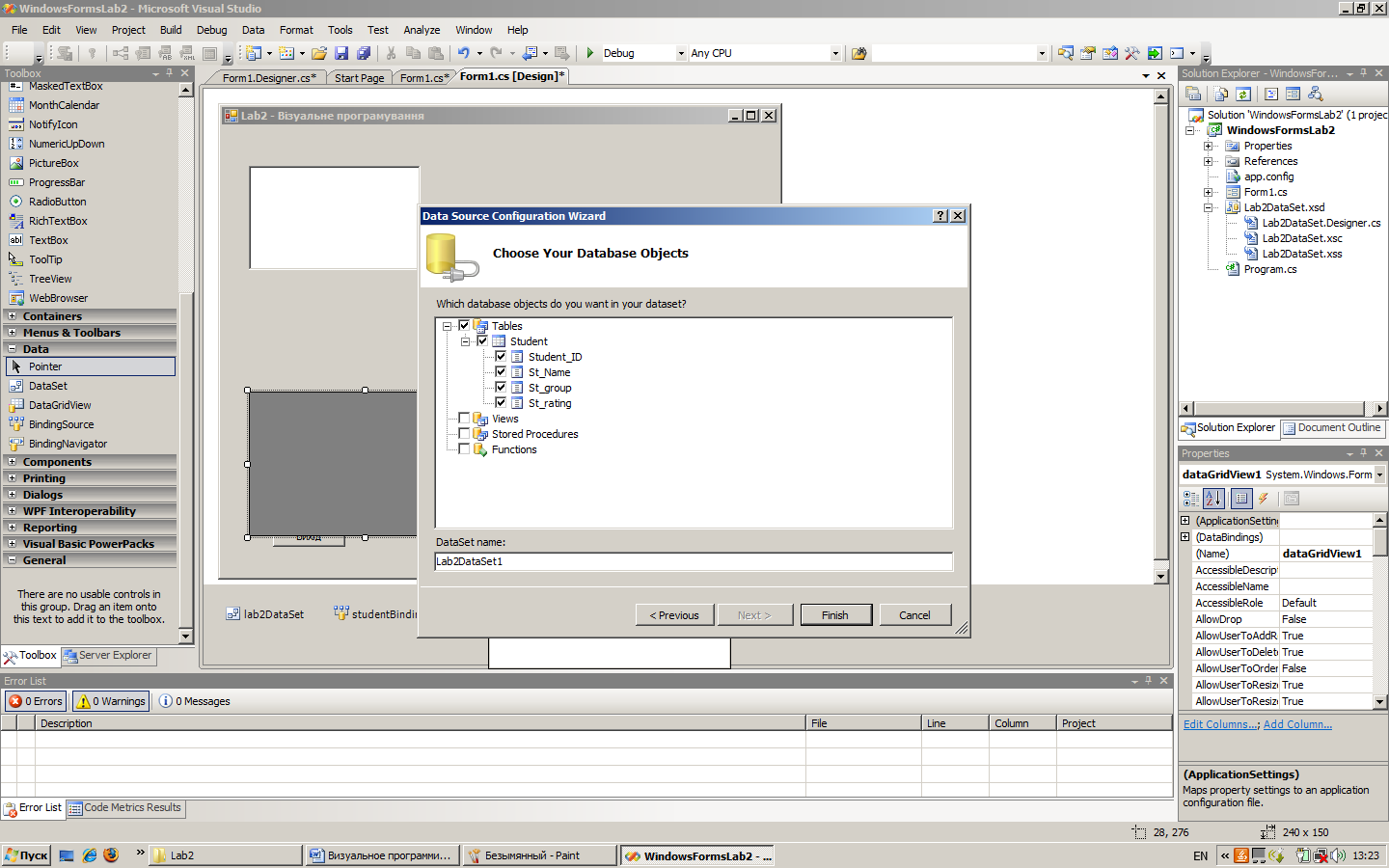This screenshot has height=868, width=1389.
Task: Click the Open File folder icon
Action: click(318, 53)
